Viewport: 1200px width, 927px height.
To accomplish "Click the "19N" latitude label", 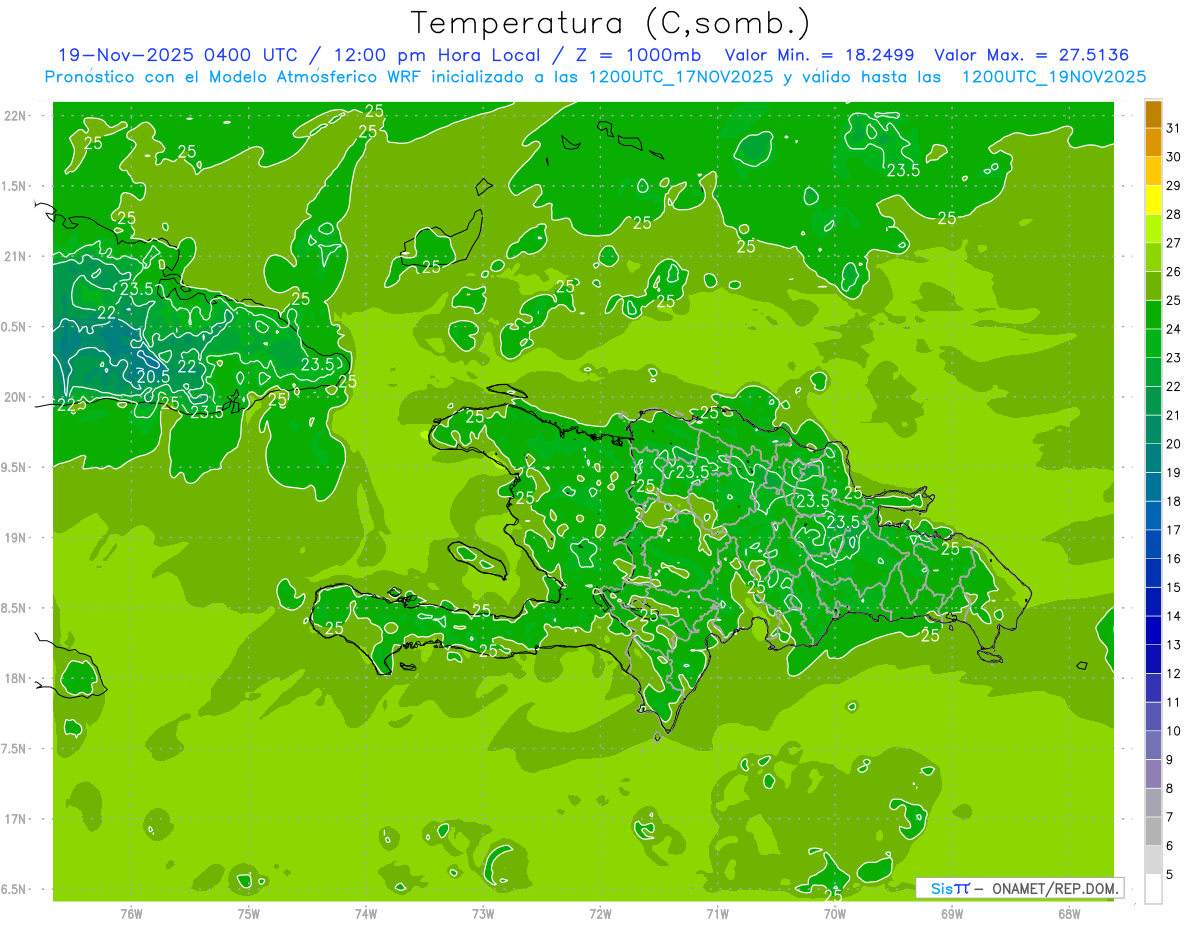I will (x=15, y=538).
